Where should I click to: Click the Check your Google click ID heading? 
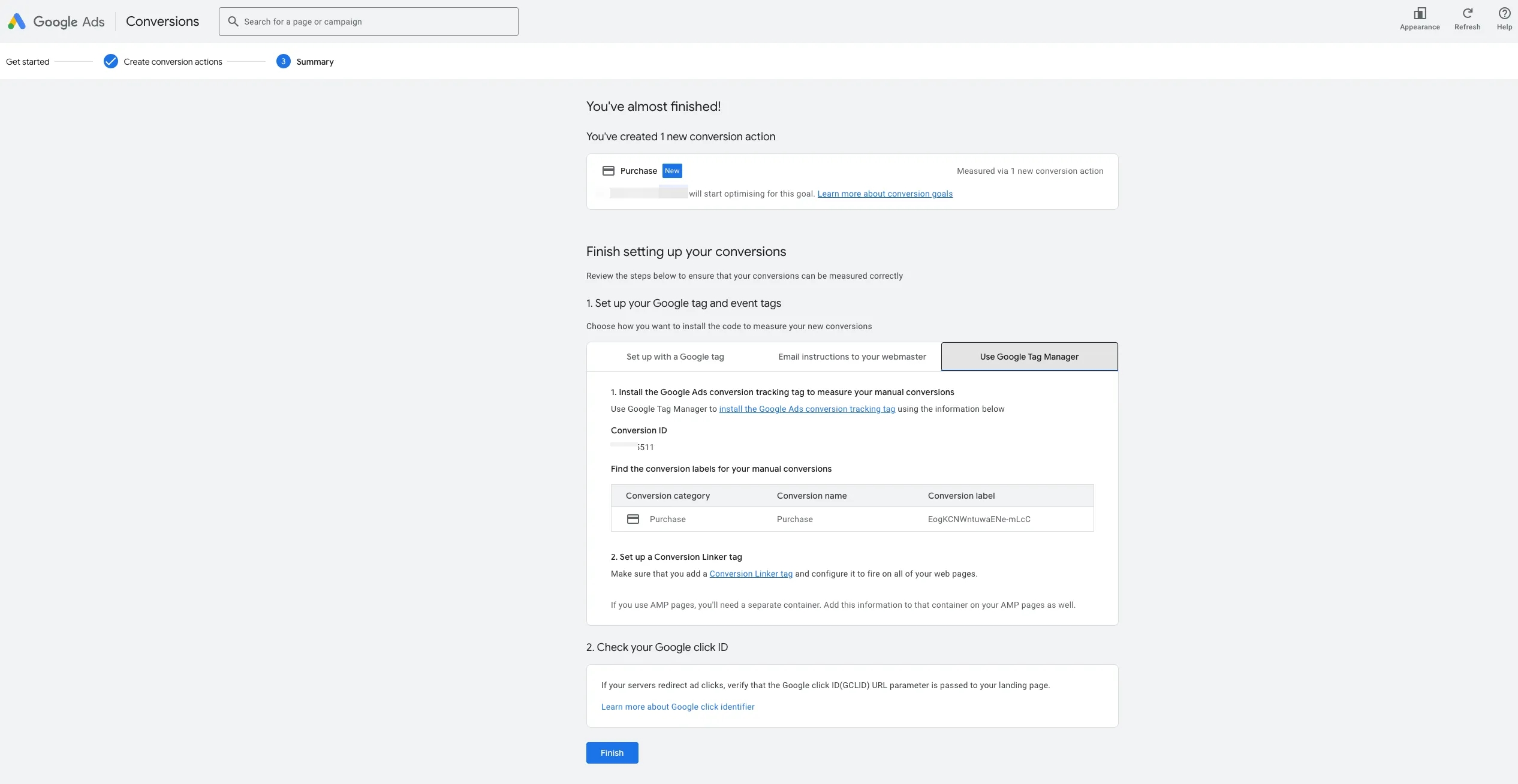coord(657,647)
